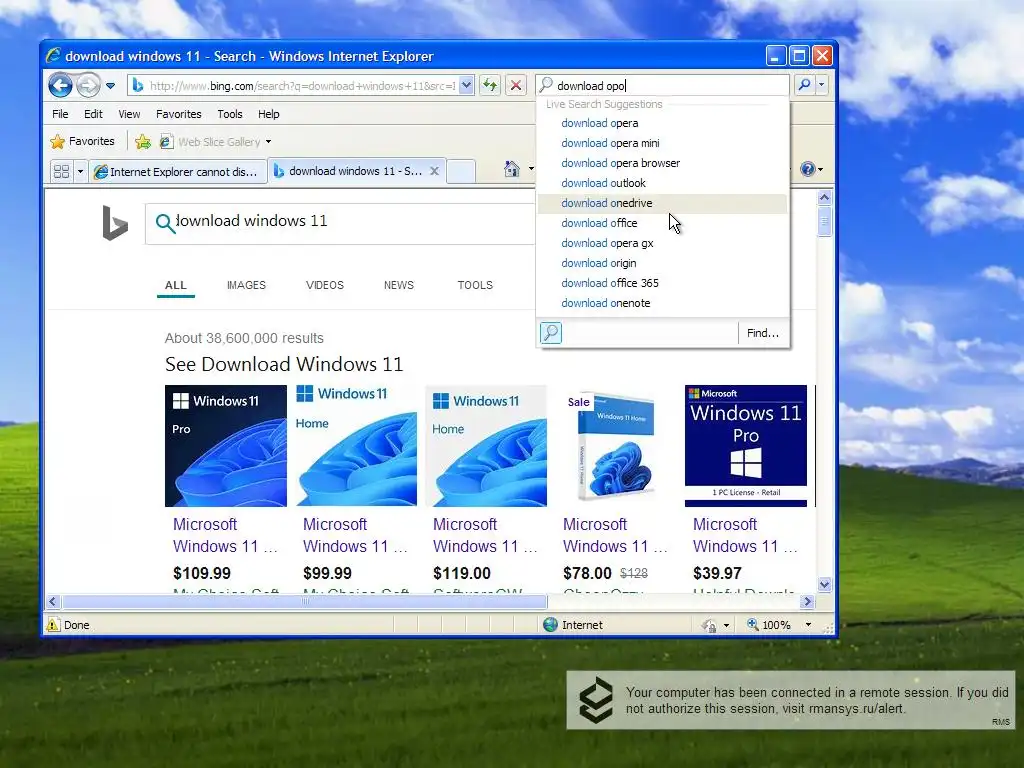Close the download windows 11 tab
1024x768 pixels.
point(434,171)
